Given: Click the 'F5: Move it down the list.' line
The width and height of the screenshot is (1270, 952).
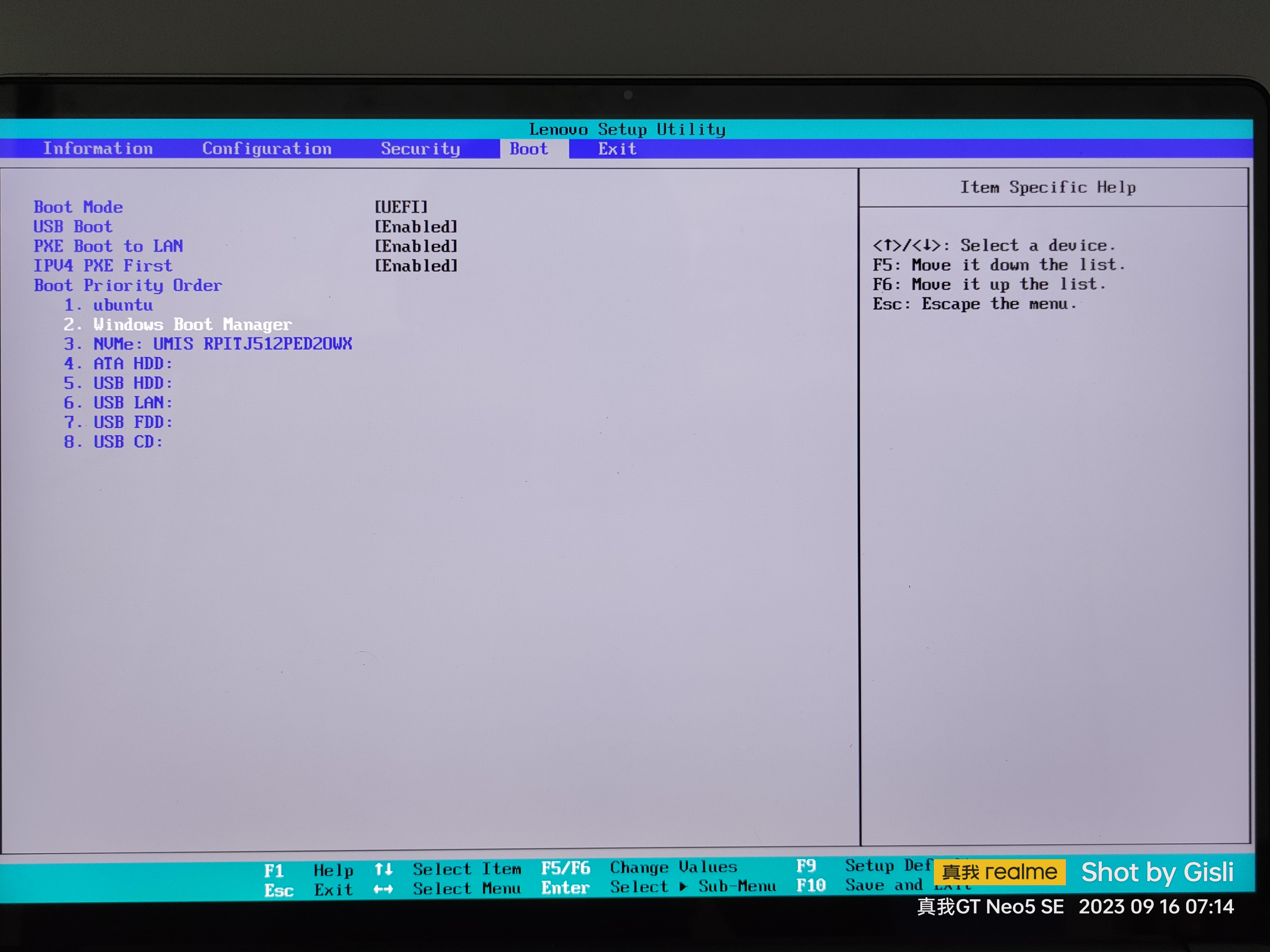Looking at the screenshot, I should pos(999,265).
